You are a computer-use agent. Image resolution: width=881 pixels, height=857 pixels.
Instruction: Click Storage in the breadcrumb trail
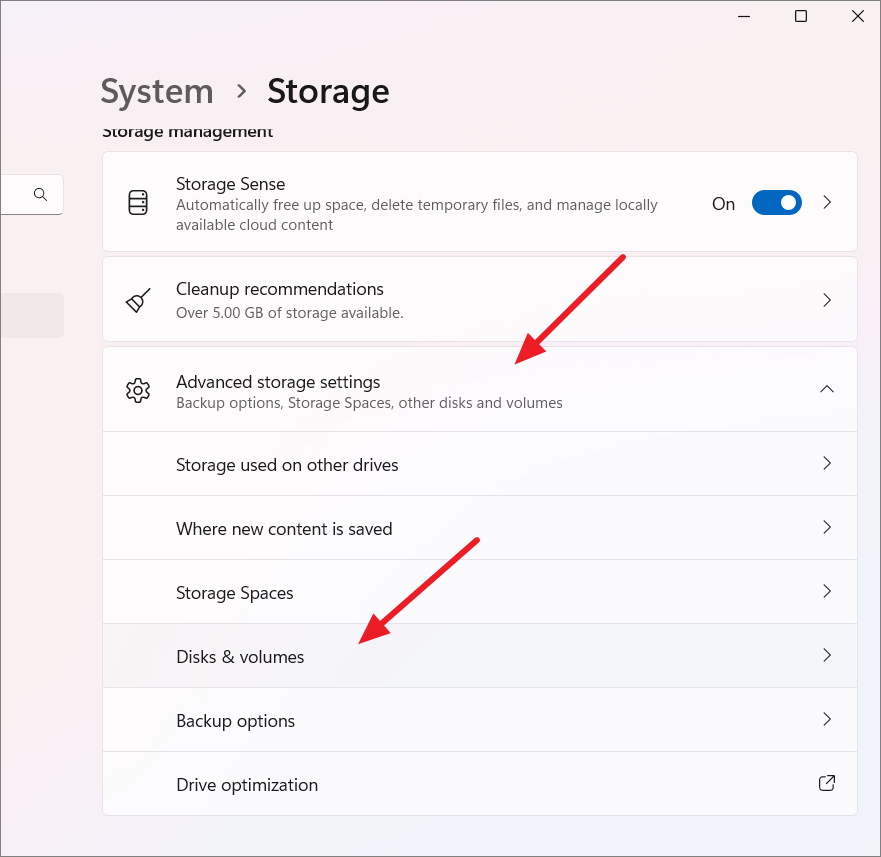328,91
